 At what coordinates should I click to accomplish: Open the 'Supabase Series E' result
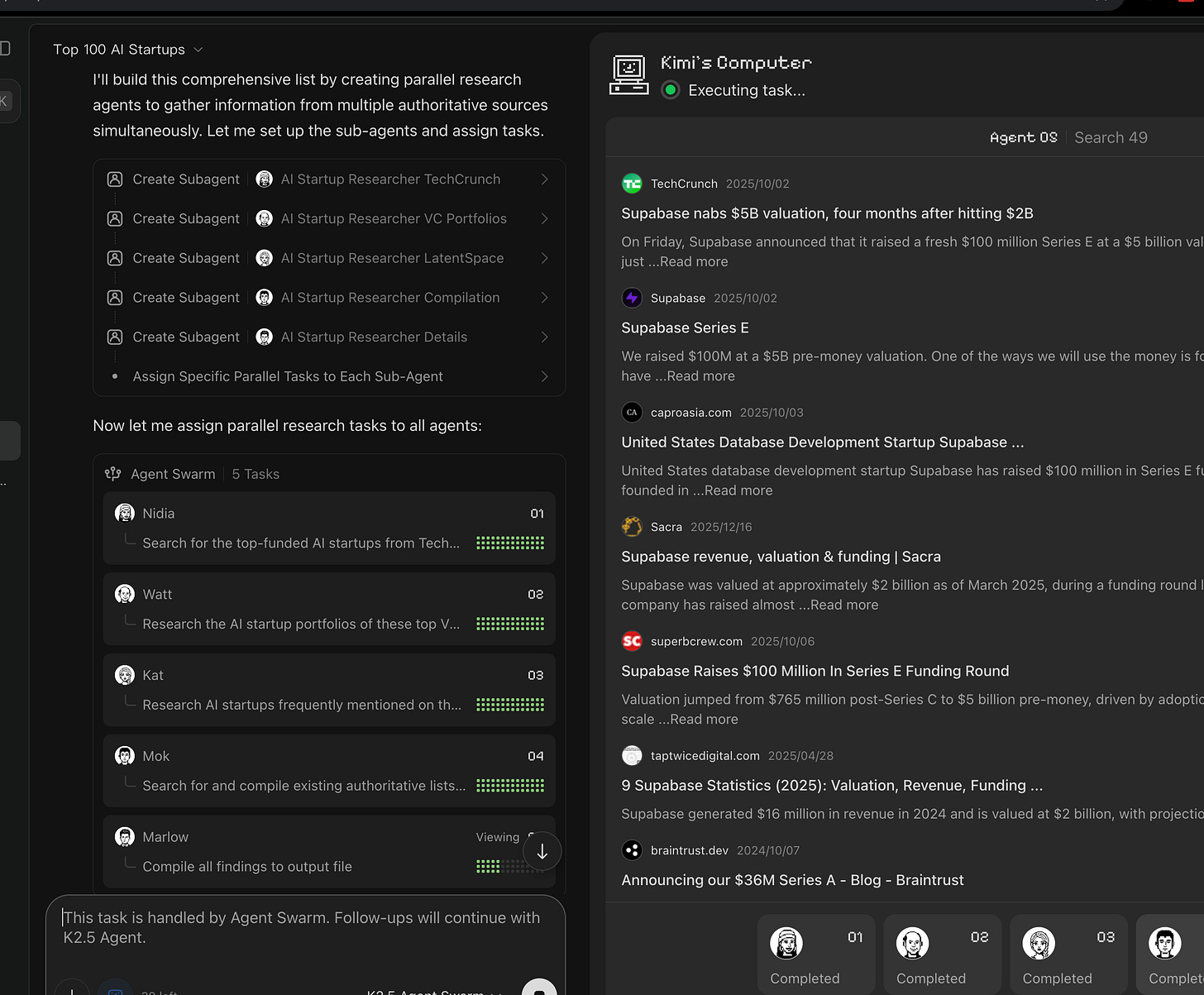pos(685,328)
